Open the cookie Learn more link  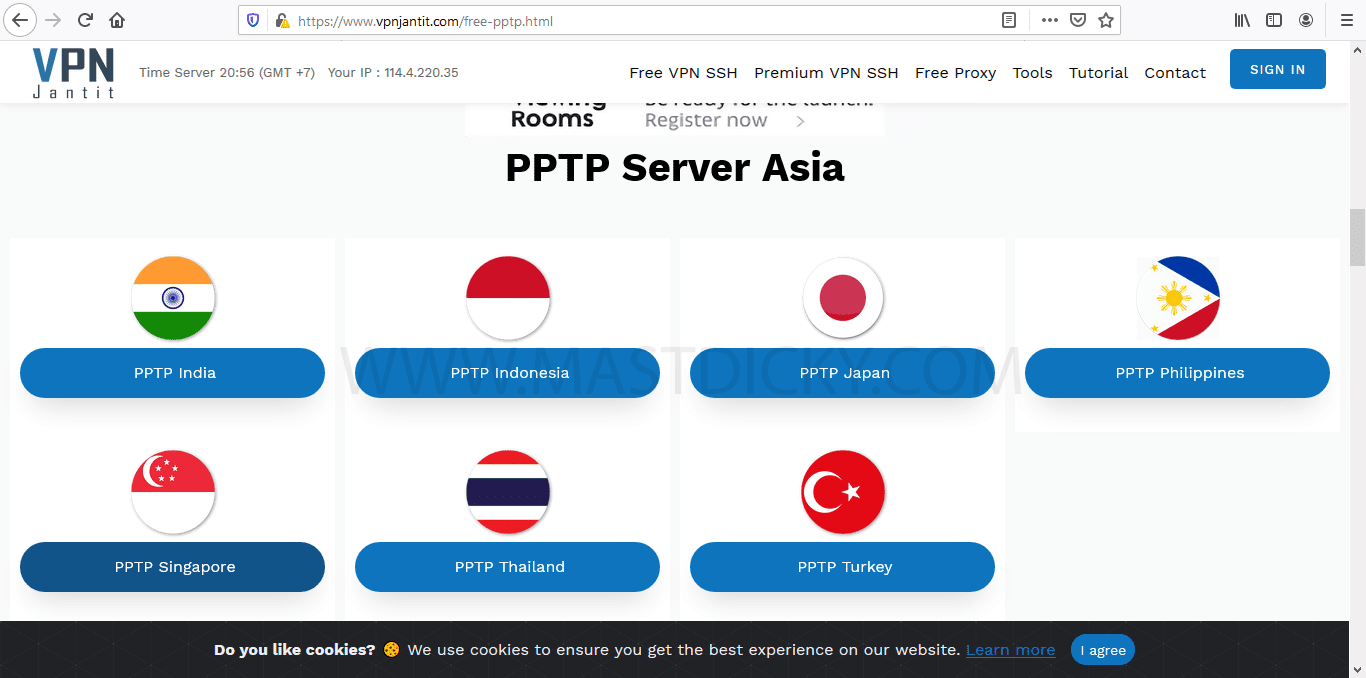pos(1010,650)
